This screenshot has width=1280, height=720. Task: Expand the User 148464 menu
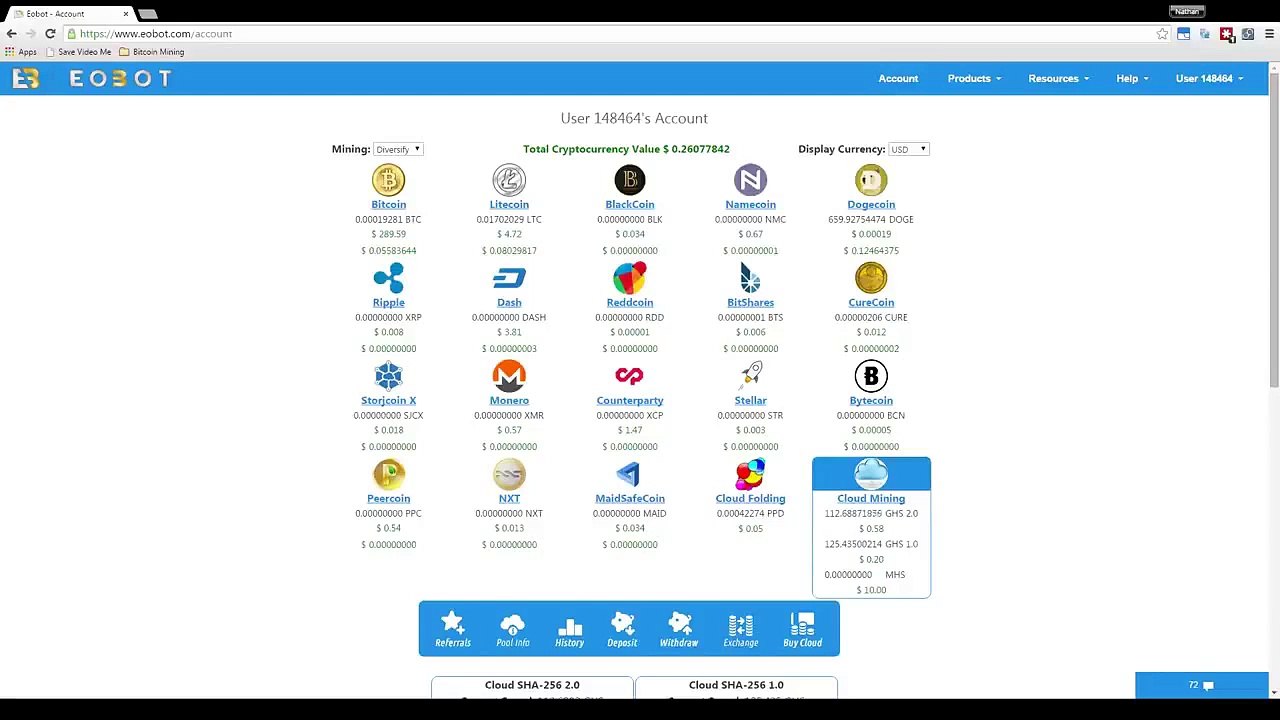[x=1209, y=78]
